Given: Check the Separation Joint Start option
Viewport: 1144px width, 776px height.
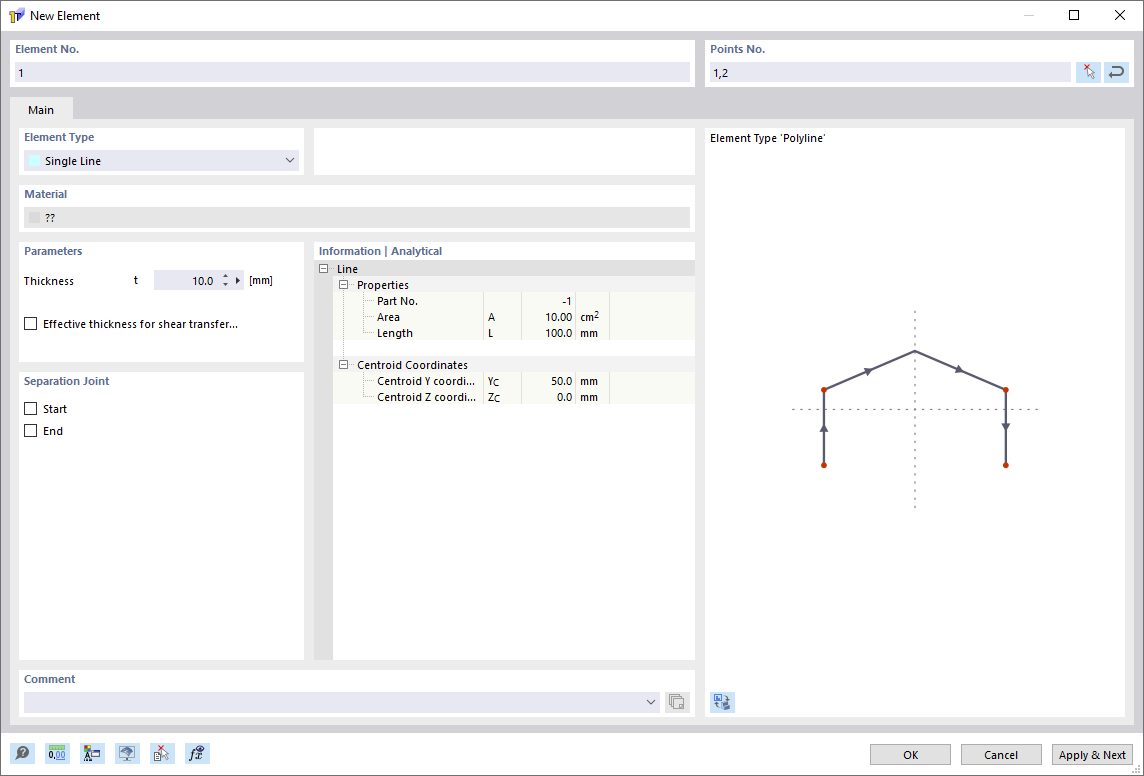Looking at the screenshot, I should pos(29,408).
